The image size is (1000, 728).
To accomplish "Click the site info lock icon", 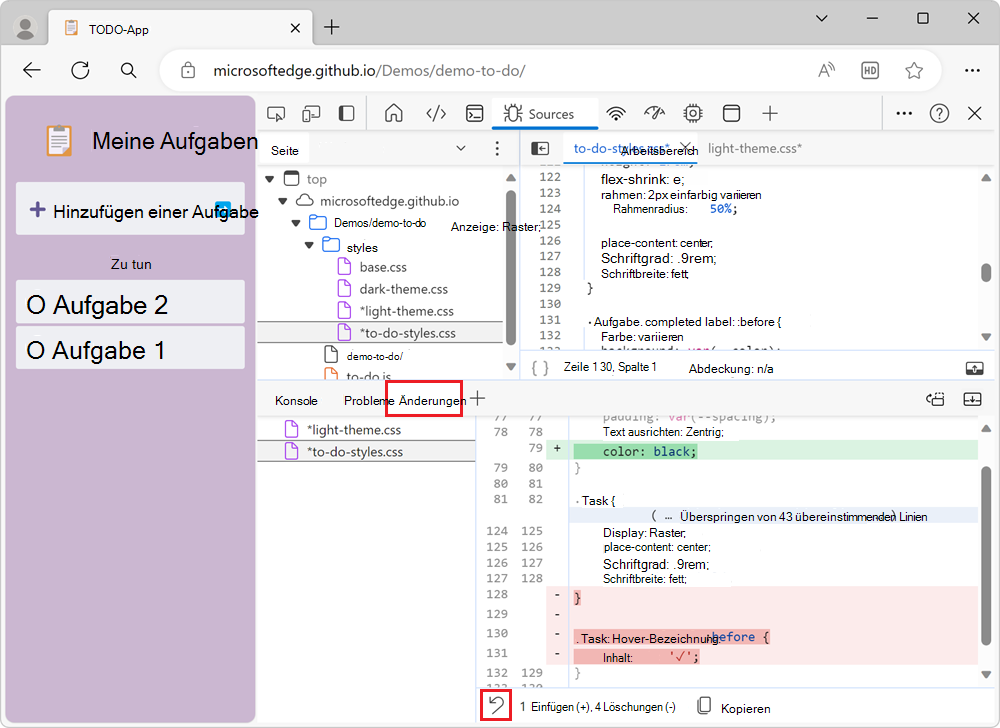I will (x=188, y=70).
